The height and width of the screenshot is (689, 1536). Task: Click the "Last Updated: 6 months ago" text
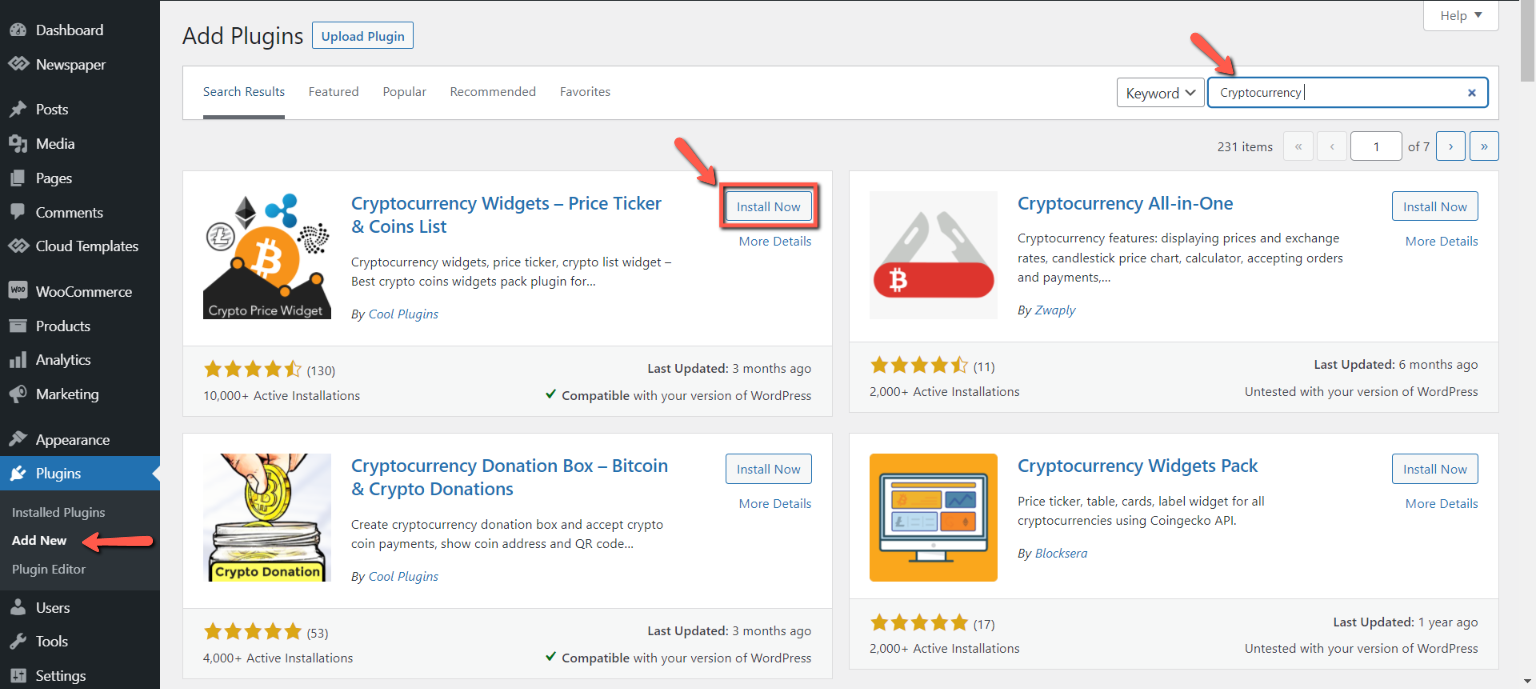1396,364
